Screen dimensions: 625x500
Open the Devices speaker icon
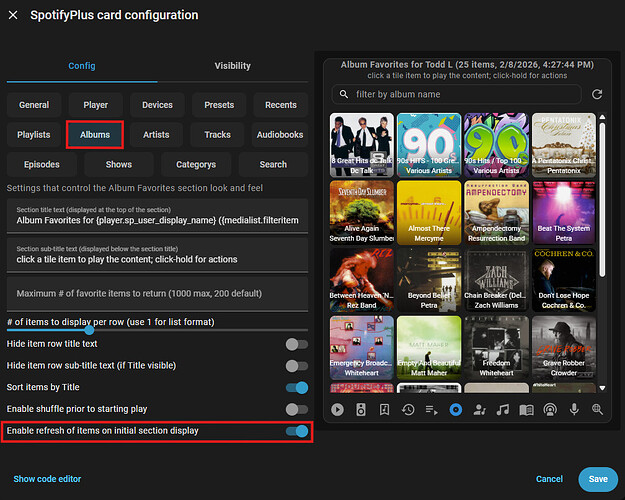[x=361, y=409]
